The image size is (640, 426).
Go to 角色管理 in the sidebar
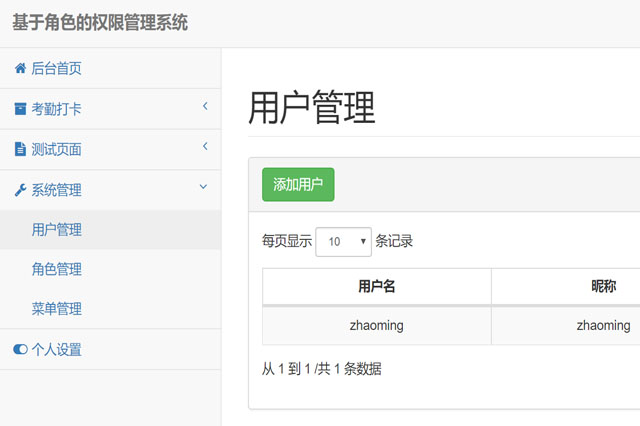click(57, 269)
